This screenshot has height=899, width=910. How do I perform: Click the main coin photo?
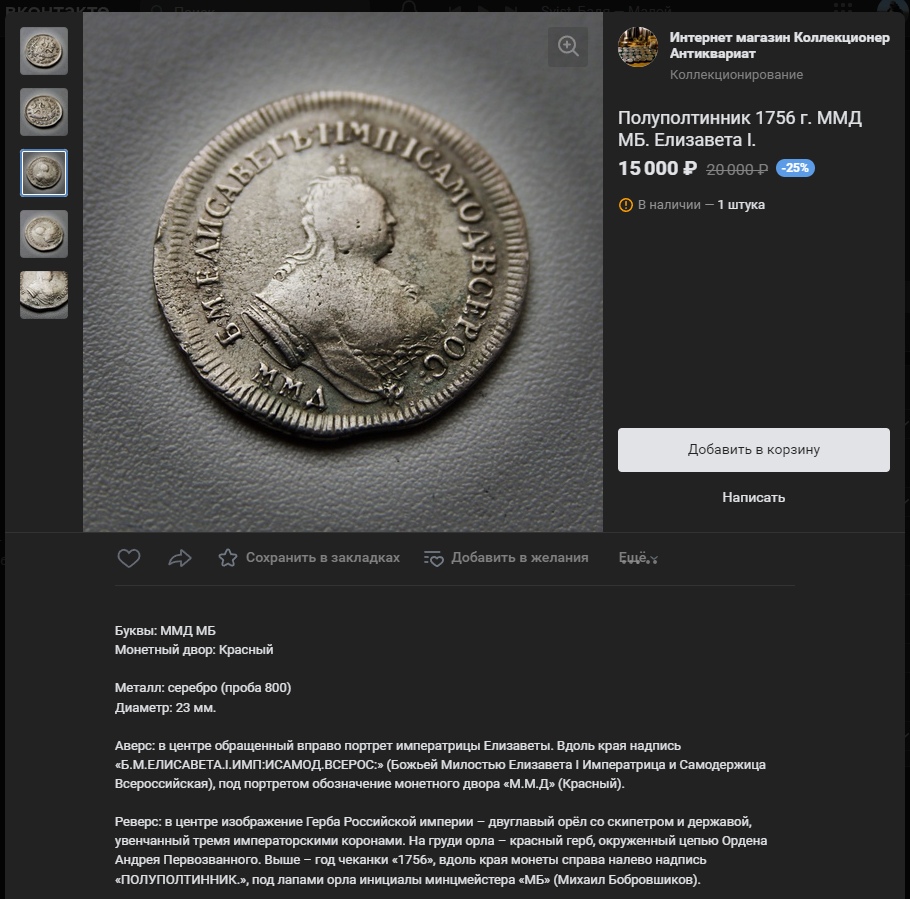click(343, 272)
